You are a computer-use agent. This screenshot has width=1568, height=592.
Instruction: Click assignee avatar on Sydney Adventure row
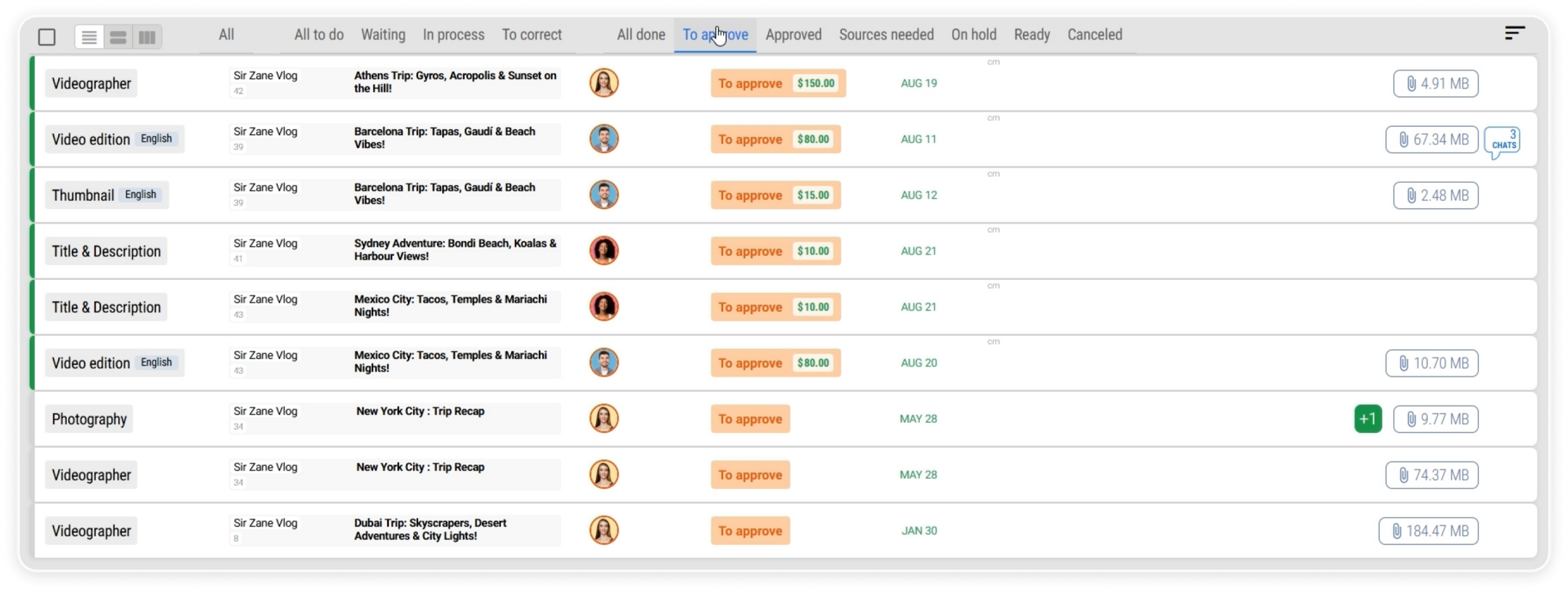pyautogui.click(x=603, y=251)
